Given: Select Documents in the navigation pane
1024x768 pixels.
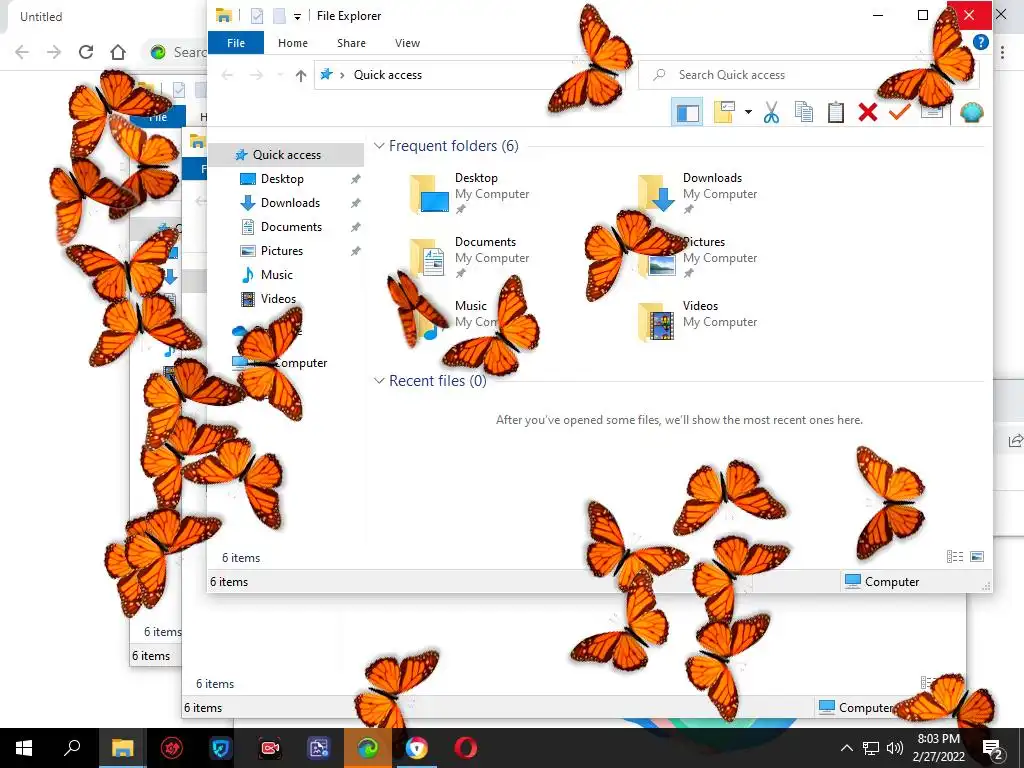Looking at the screenshot, I should pyautogui.click(x=291, y=227).
